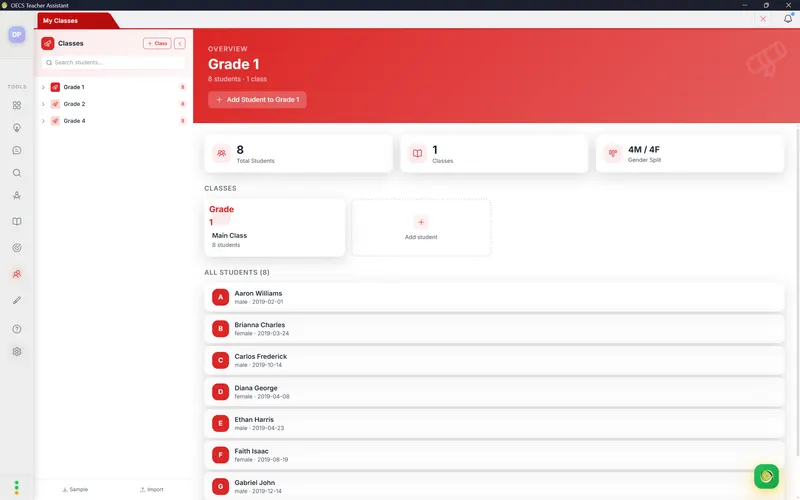This screenshot has height=500, width=800.
Task: Click the red Classes rocket icon header
Action: [x=48, y=43]
